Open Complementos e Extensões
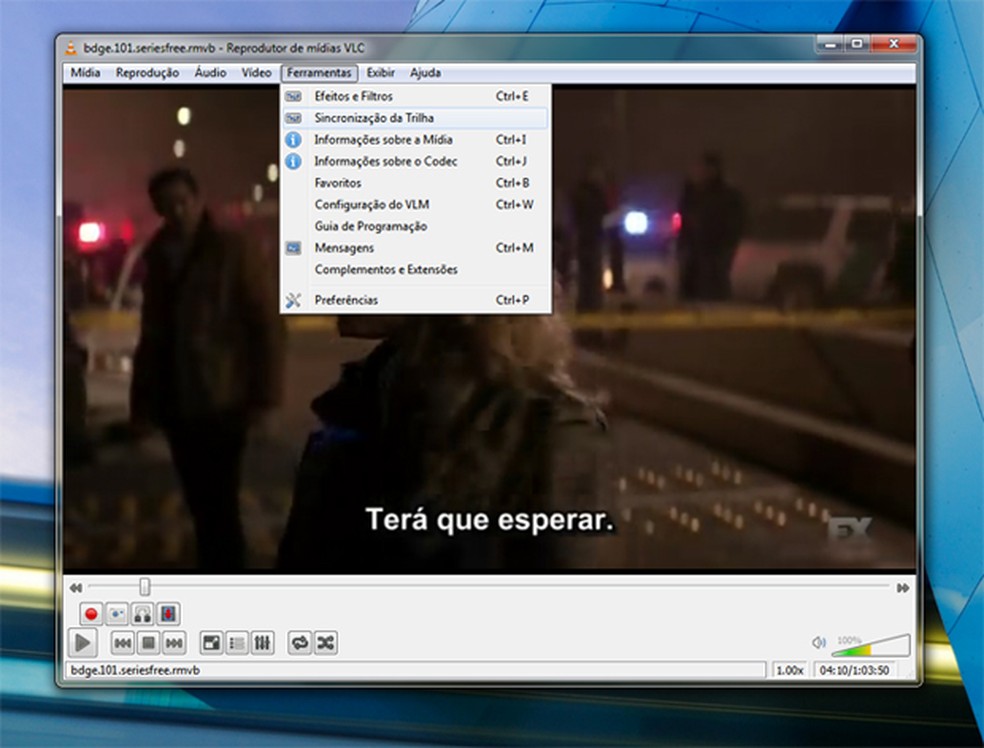This screenshot has width=984, height=748. pos(415,270)
